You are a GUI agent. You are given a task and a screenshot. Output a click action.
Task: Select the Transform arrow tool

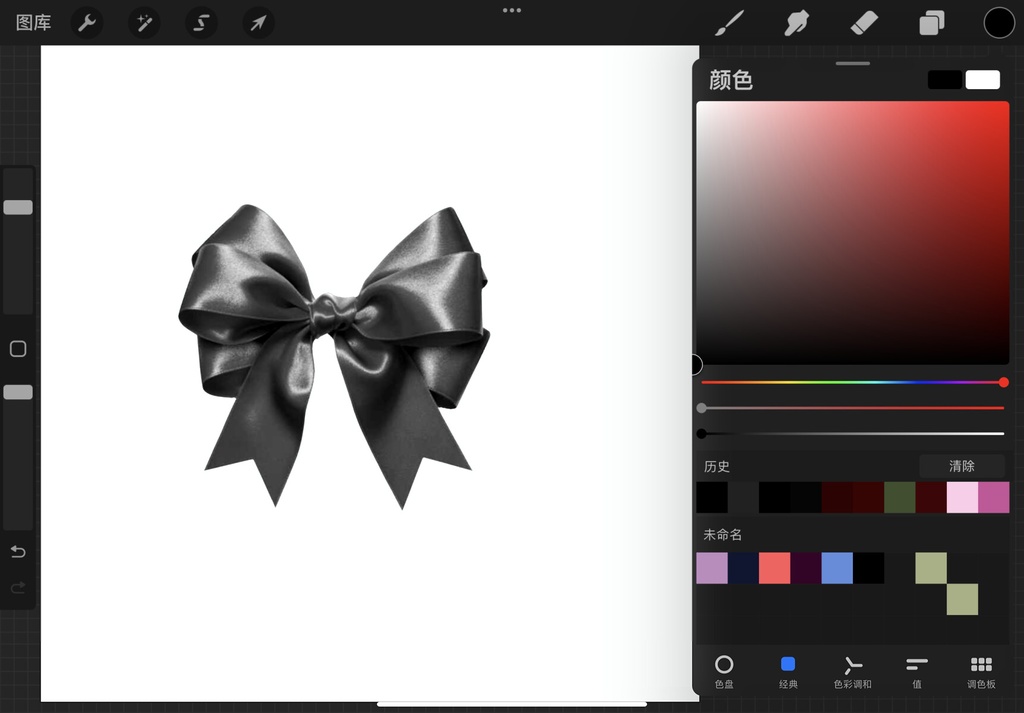(257, 22)
